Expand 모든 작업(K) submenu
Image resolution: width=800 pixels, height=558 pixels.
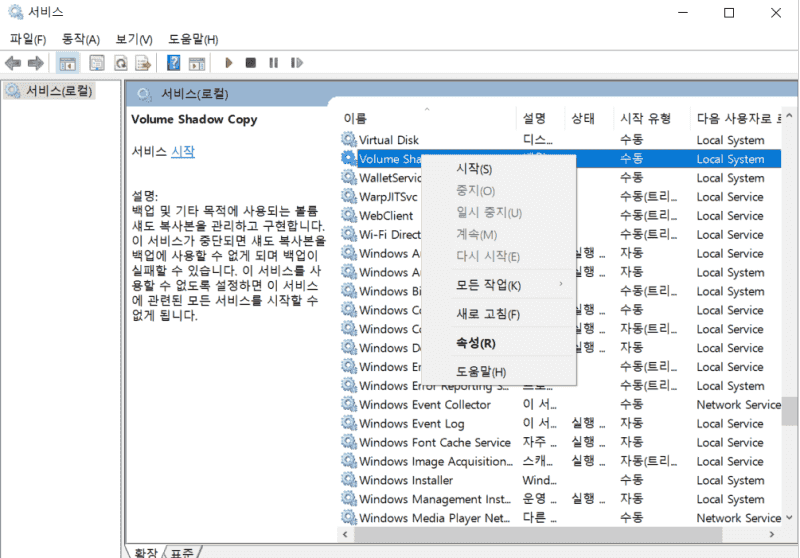pyautogui.click(x=499, y=285)
